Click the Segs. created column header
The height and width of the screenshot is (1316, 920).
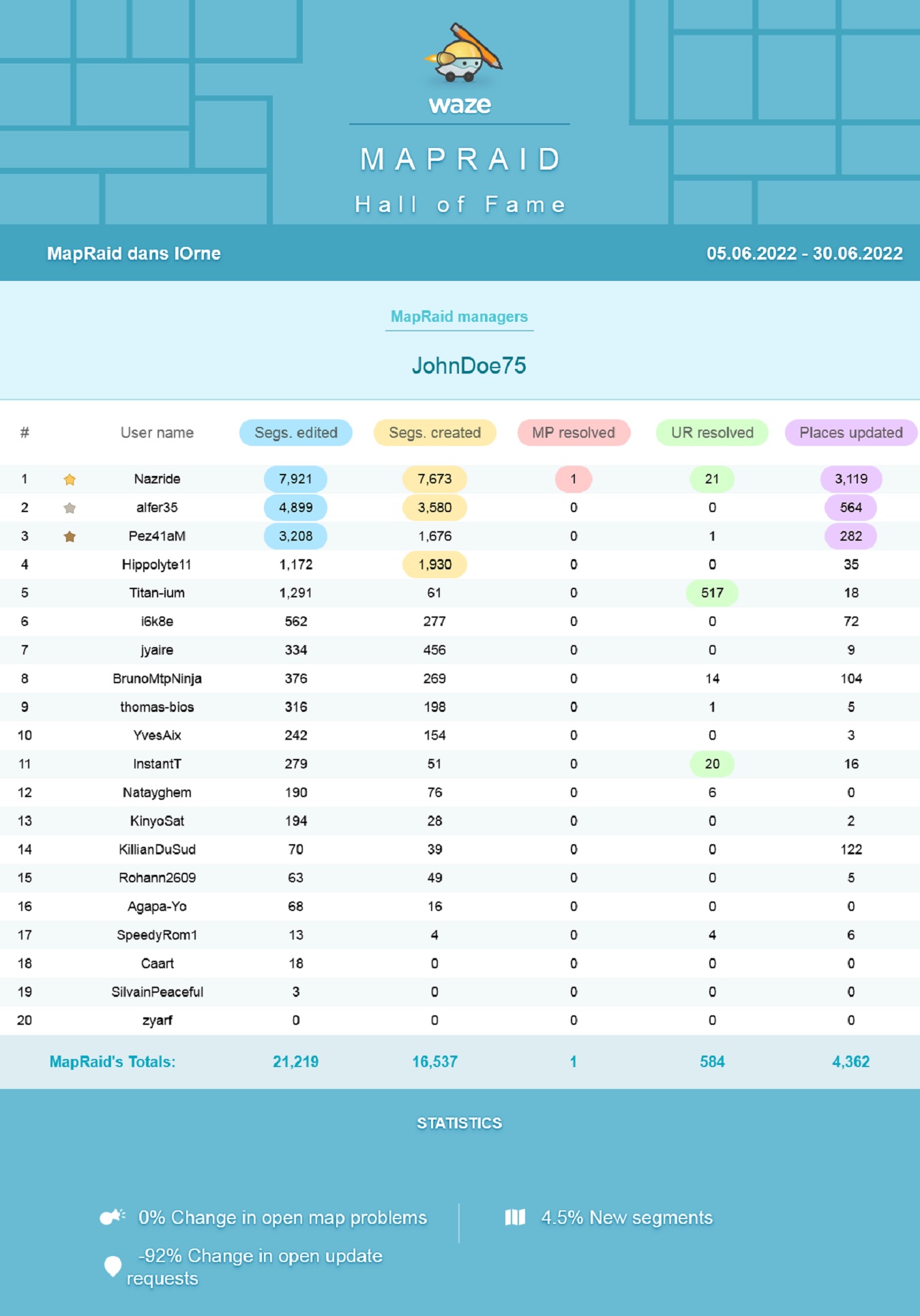pyautogui.click(x=435, y=432)
